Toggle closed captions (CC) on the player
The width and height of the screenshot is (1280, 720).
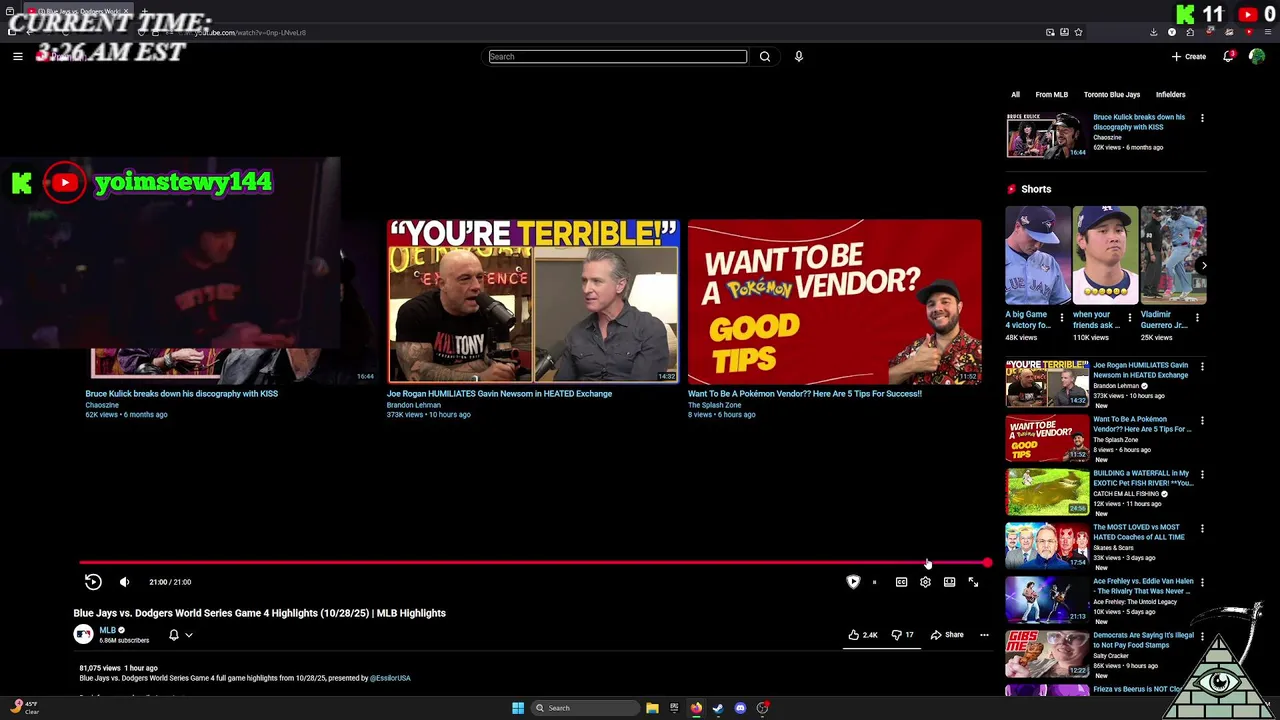pos(901,582)
